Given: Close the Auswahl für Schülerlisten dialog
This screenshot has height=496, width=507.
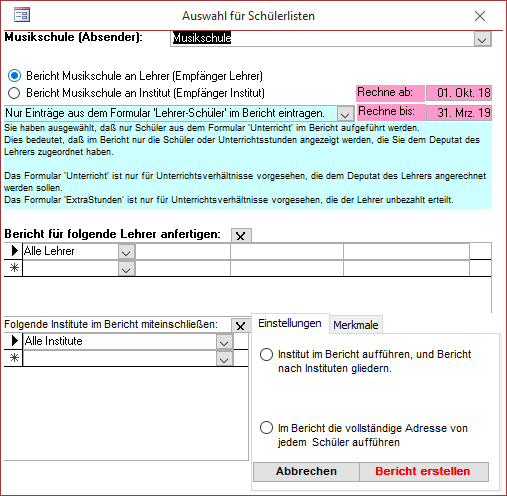Looking at the screenshot, I should coord(480,16).
